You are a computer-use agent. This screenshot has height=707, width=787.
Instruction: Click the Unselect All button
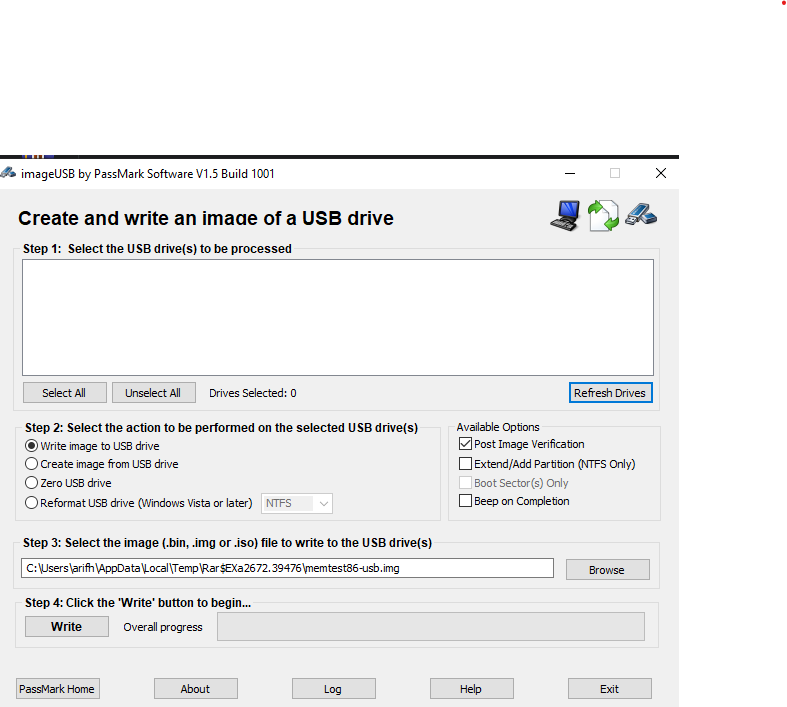point(154,393)
